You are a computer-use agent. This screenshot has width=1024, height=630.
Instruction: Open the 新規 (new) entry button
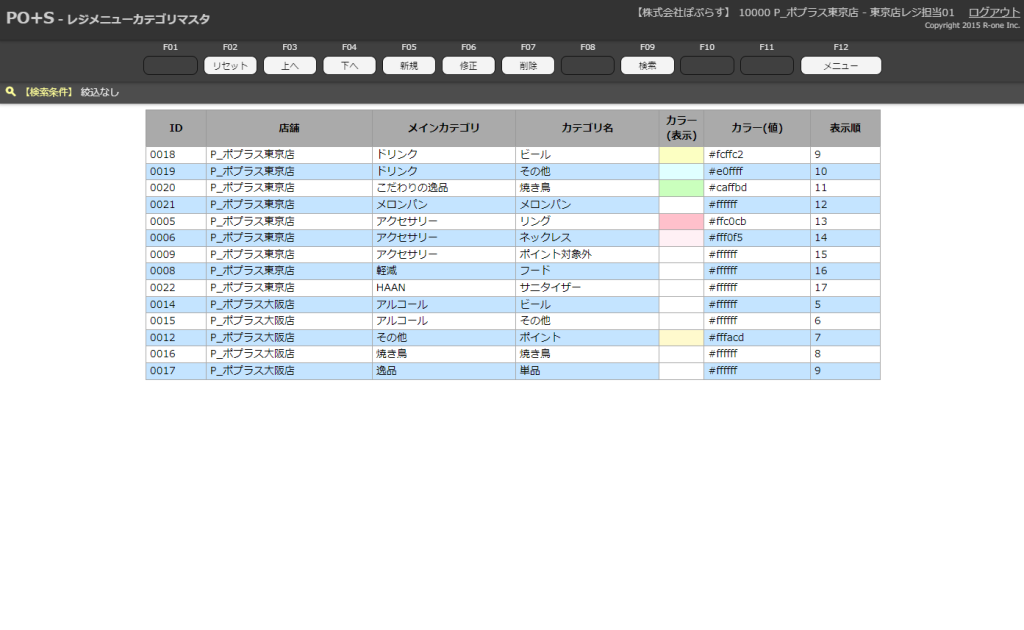(409, 66)
